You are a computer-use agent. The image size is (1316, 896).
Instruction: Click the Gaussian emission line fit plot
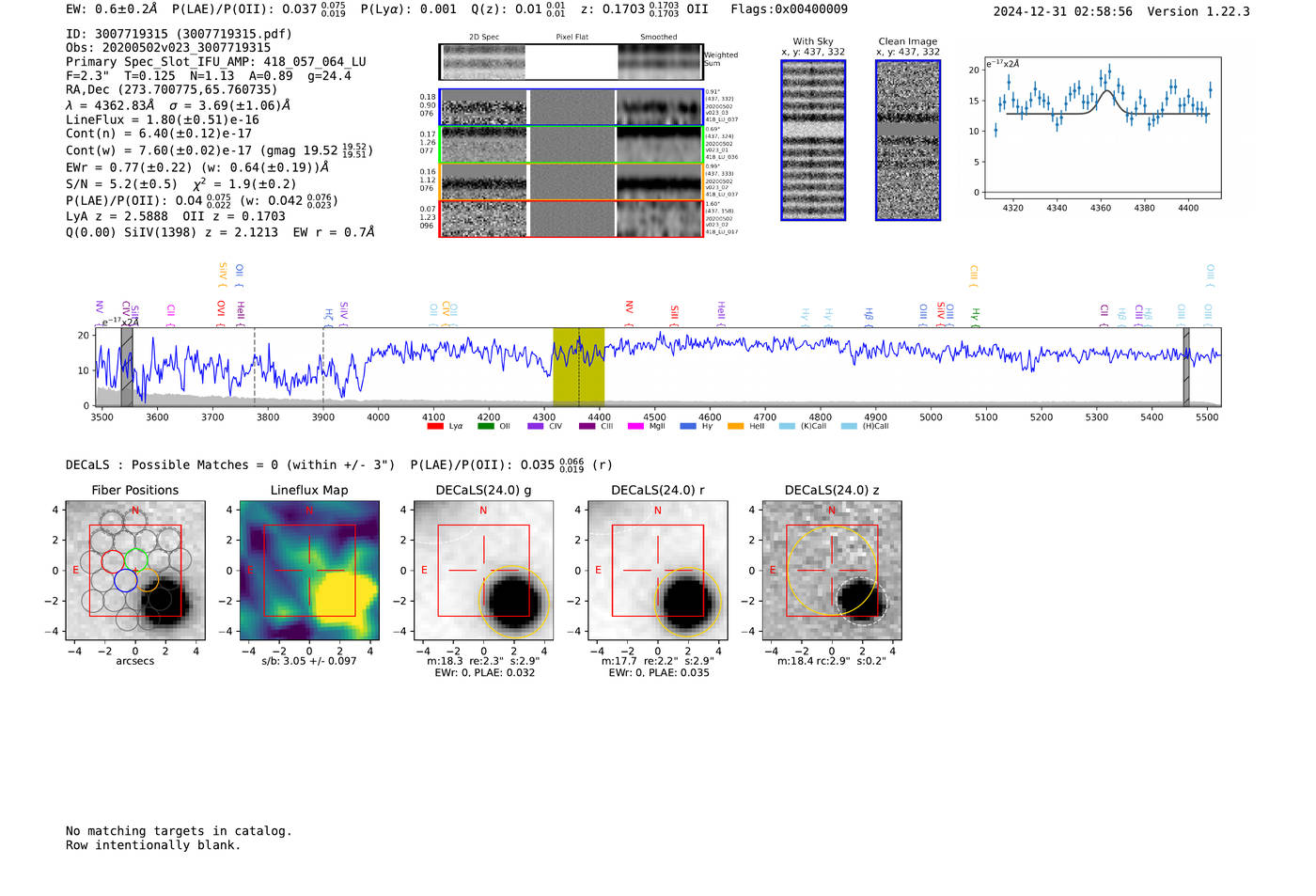coord(1102,128)
